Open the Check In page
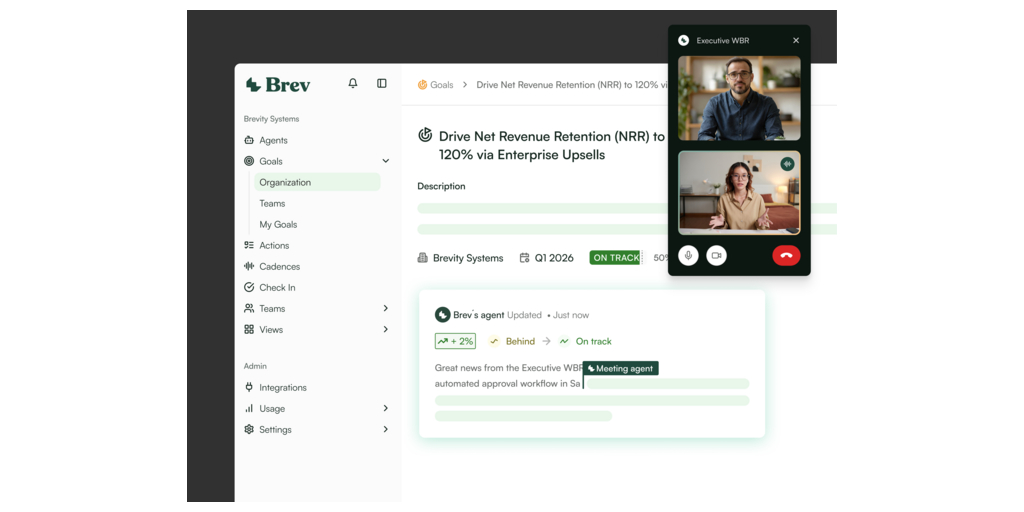Viewport: 1024px width, 512px height. pyautogui.click(x=276, y=288)
